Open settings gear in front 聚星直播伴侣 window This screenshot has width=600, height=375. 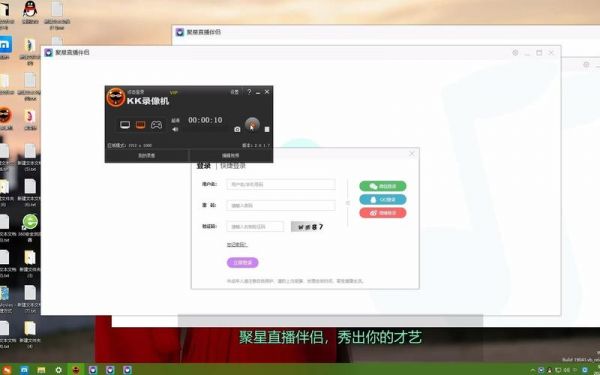(x=515, y=53)
